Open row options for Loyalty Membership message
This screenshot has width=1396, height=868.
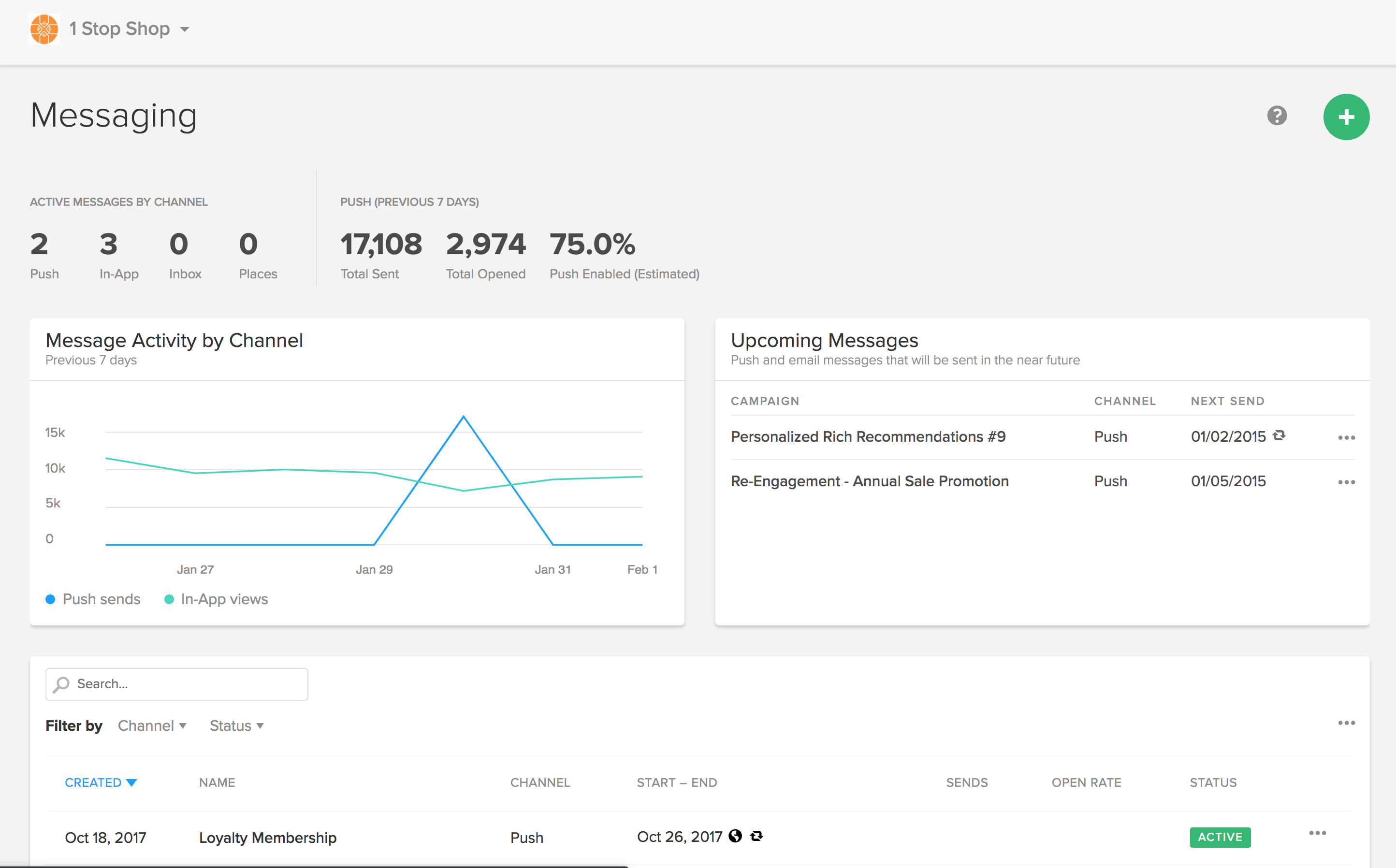1317,833
